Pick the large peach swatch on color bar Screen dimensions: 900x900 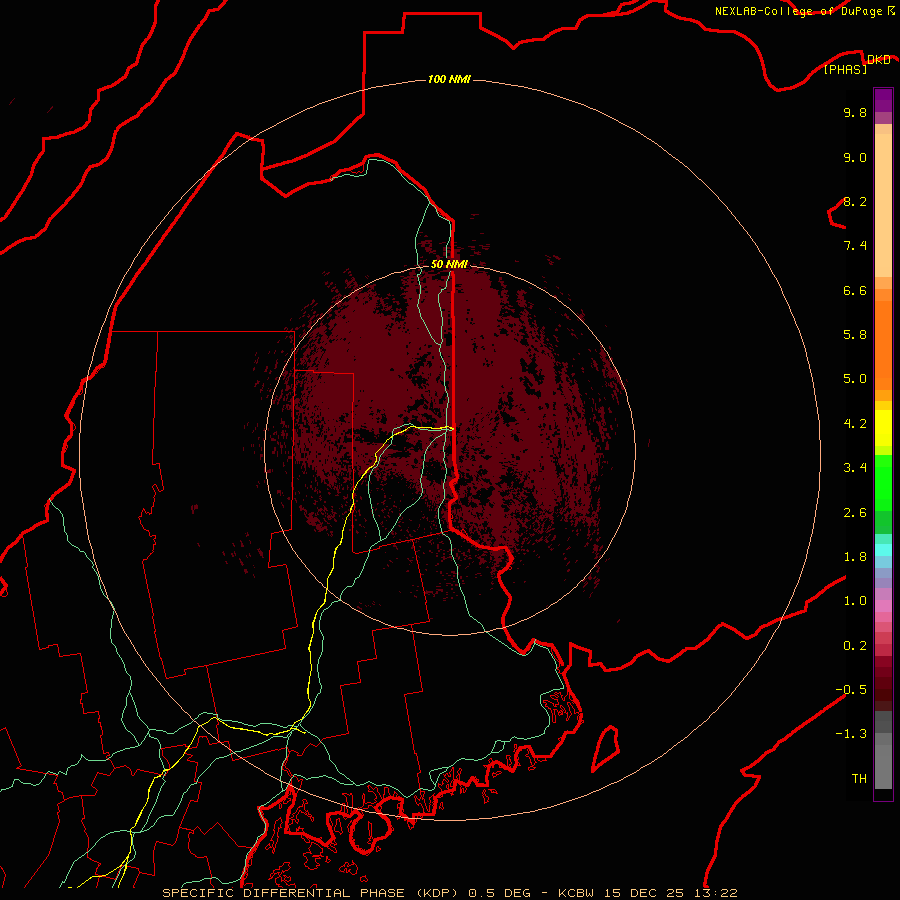pyautogui.click(x=883, y=205)
